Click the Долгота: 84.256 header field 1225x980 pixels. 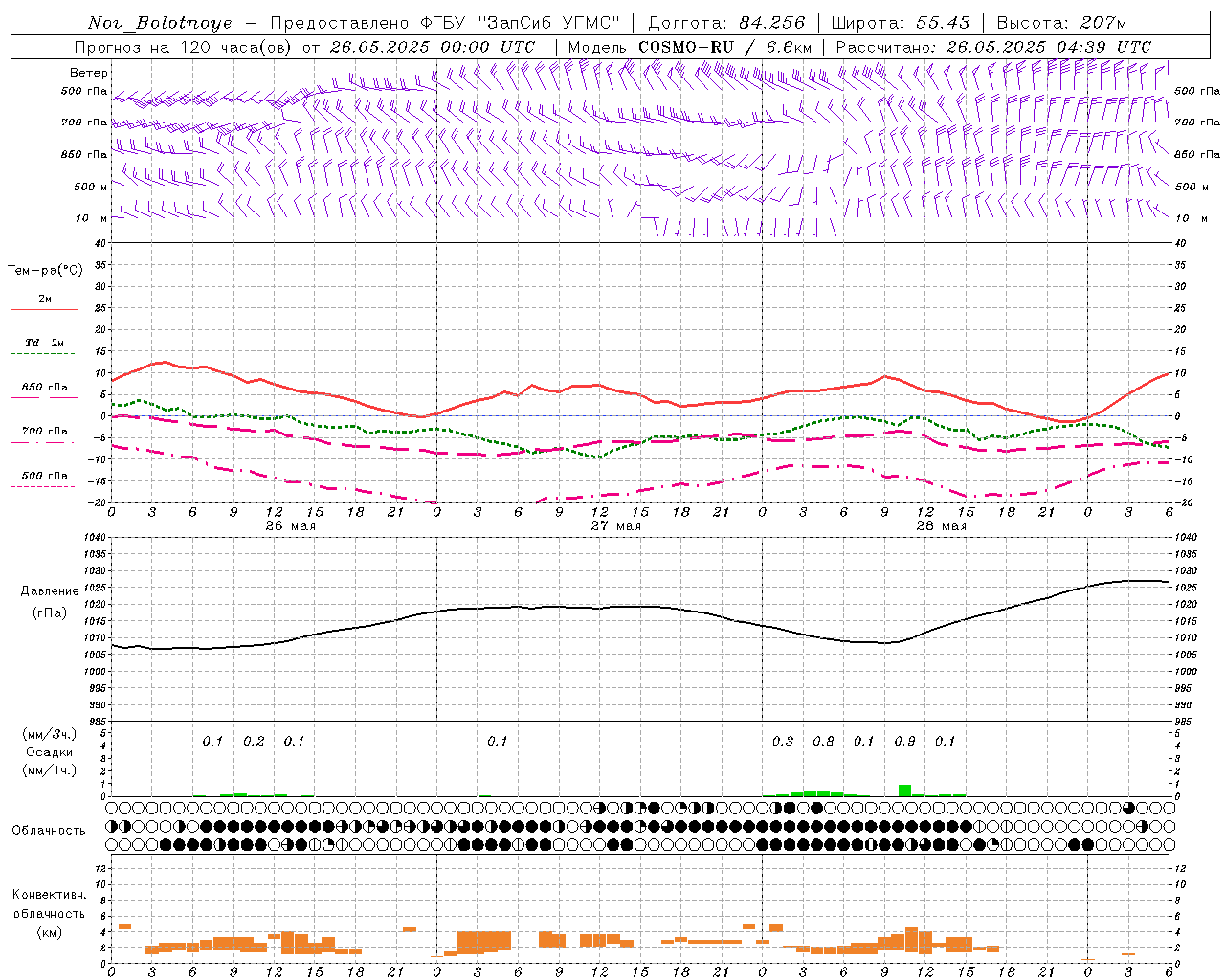pos(726,23)
